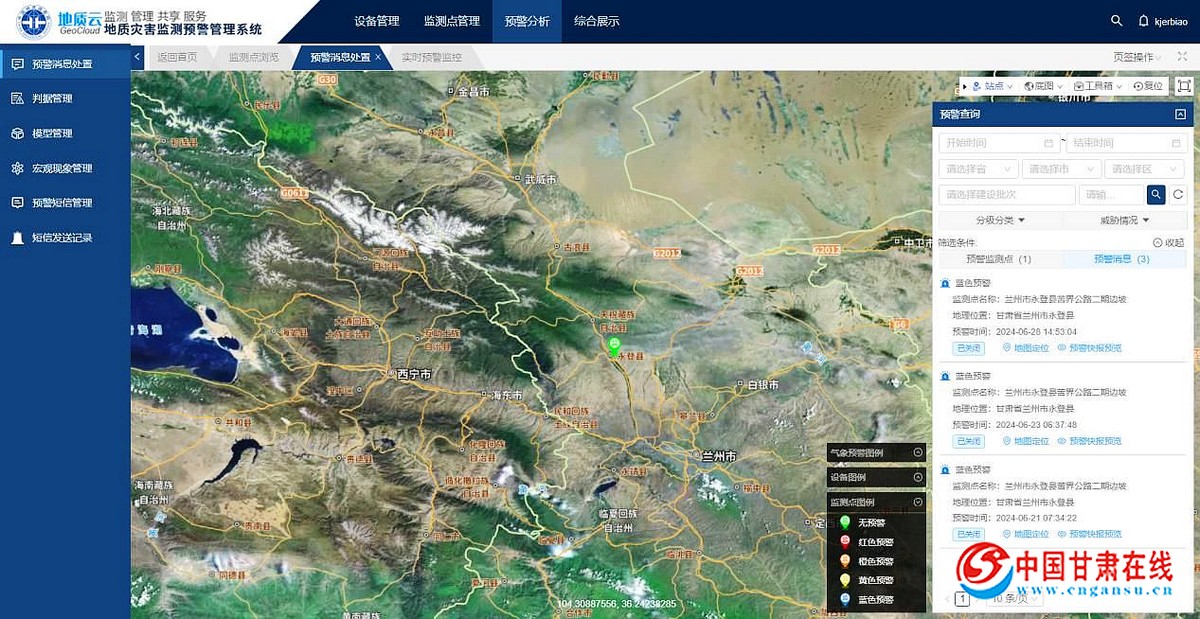The image size is (1200, 619).
Task: Switch to the 实时预警监控 tab
Action: (432, 57)
